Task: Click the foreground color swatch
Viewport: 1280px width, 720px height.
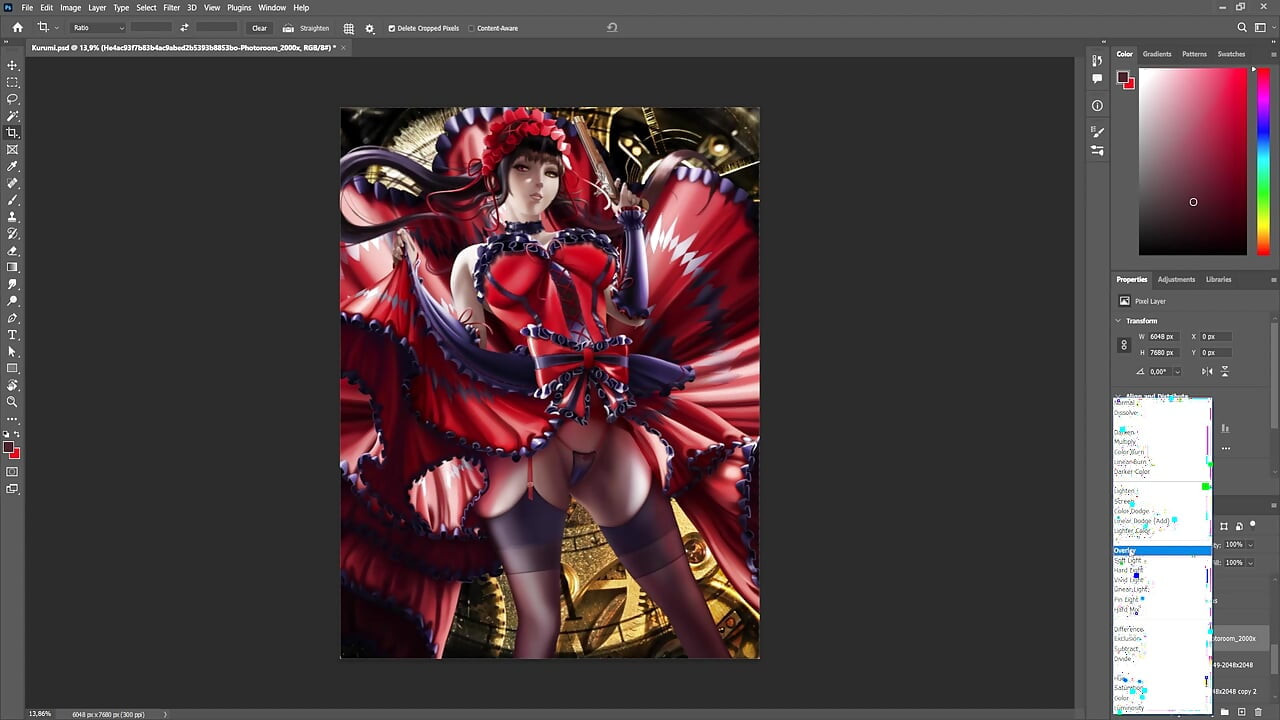Action: tap(9, 446)
